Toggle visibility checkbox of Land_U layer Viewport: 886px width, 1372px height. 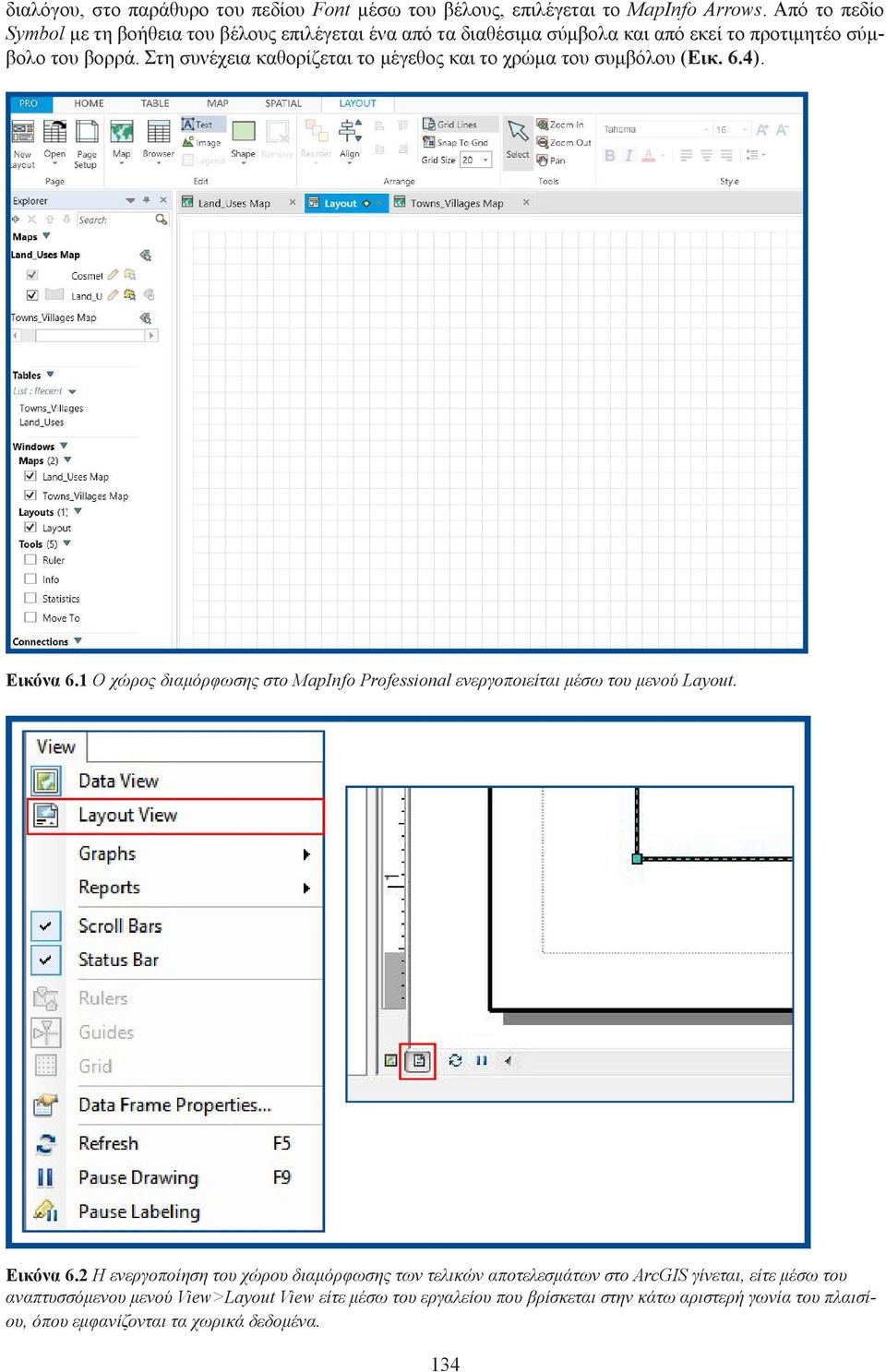pyautogui.click(x=32, y=295)
